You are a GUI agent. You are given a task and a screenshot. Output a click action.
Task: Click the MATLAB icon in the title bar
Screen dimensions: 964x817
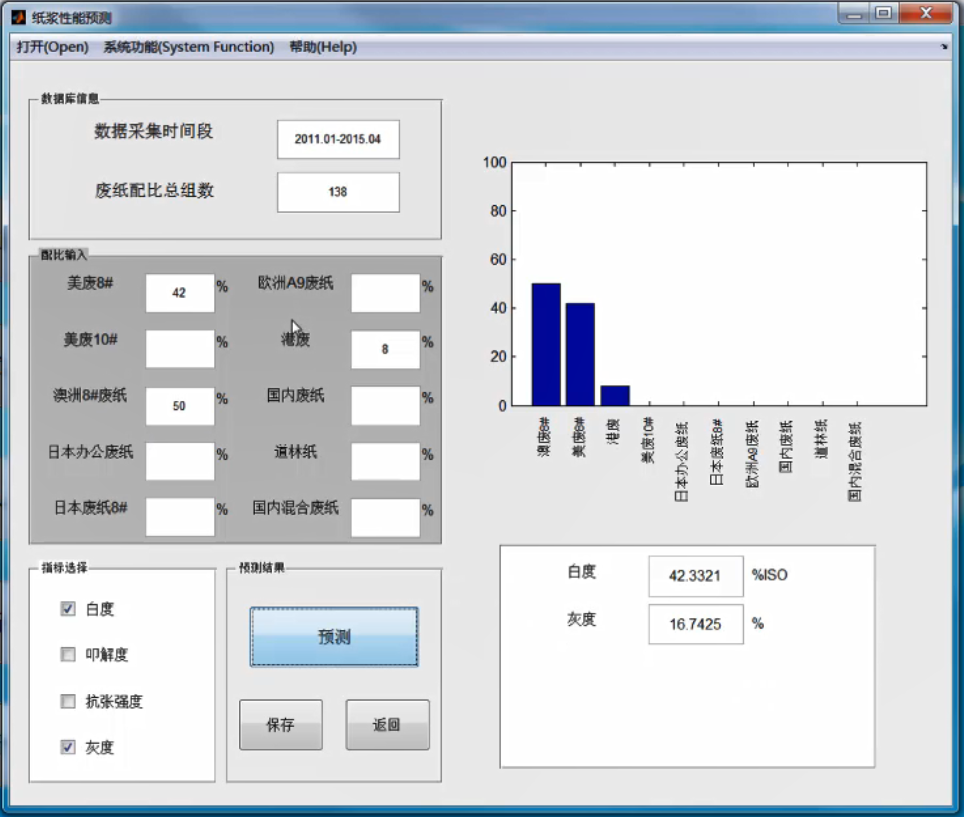click(18, 17)
